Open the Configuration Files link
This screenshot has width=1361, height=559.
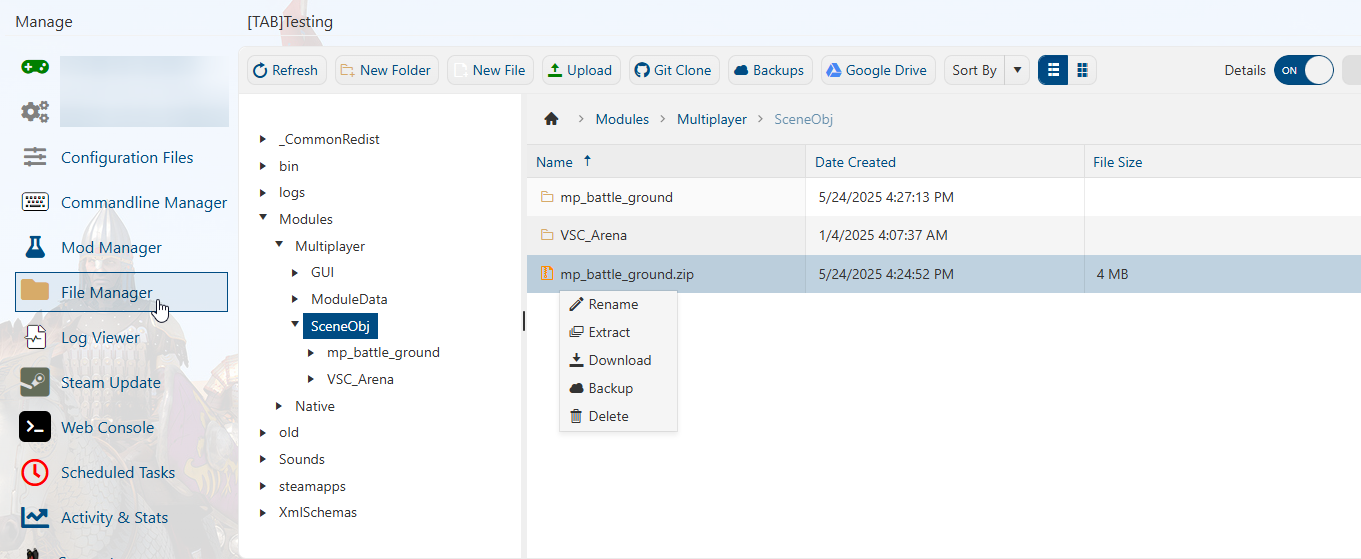point(127,157)
